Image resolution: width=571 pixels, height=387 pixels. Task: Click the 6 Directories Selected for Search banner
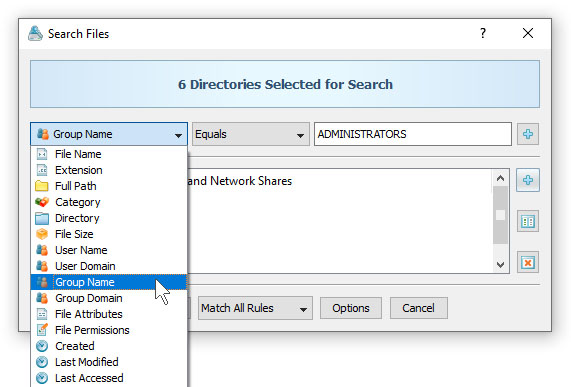(285, 84)
